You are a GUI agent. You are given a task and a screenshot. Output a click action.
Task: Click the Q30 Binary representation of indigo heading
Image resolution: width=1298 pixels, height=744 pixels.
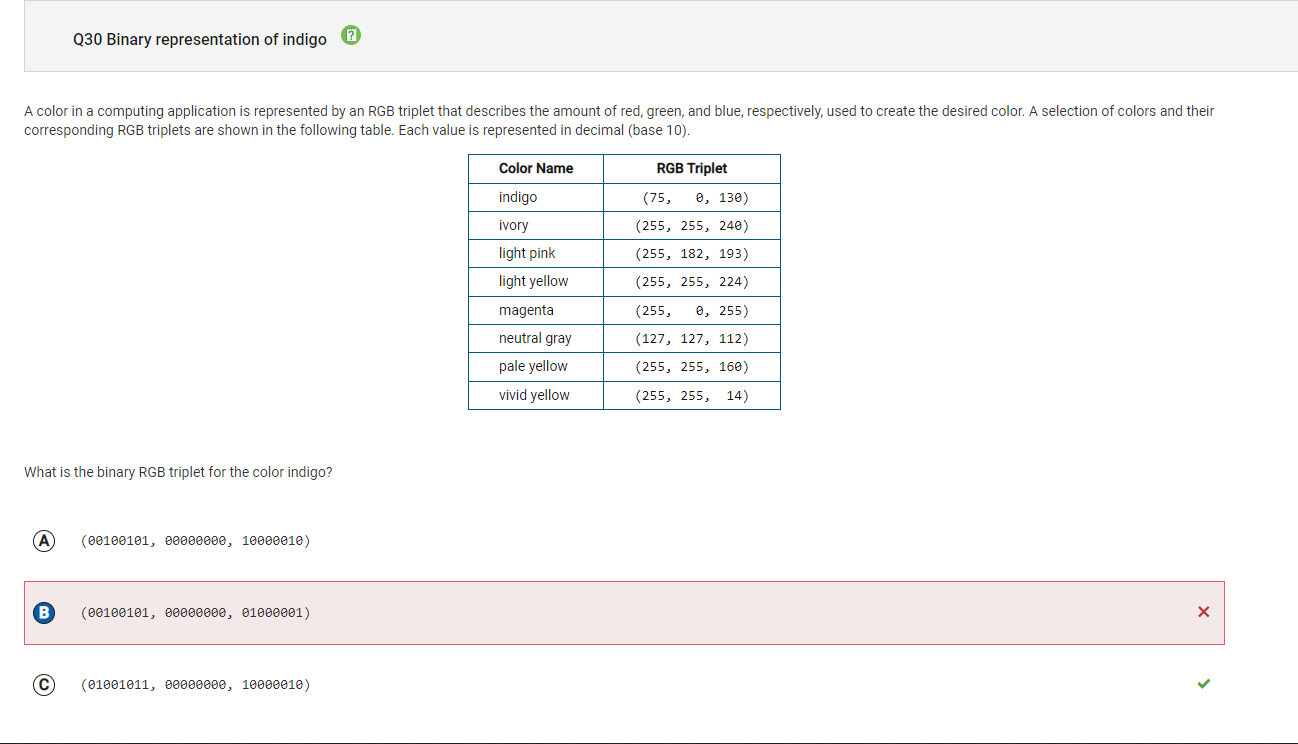pyautogui.click(x=200, y=39)
